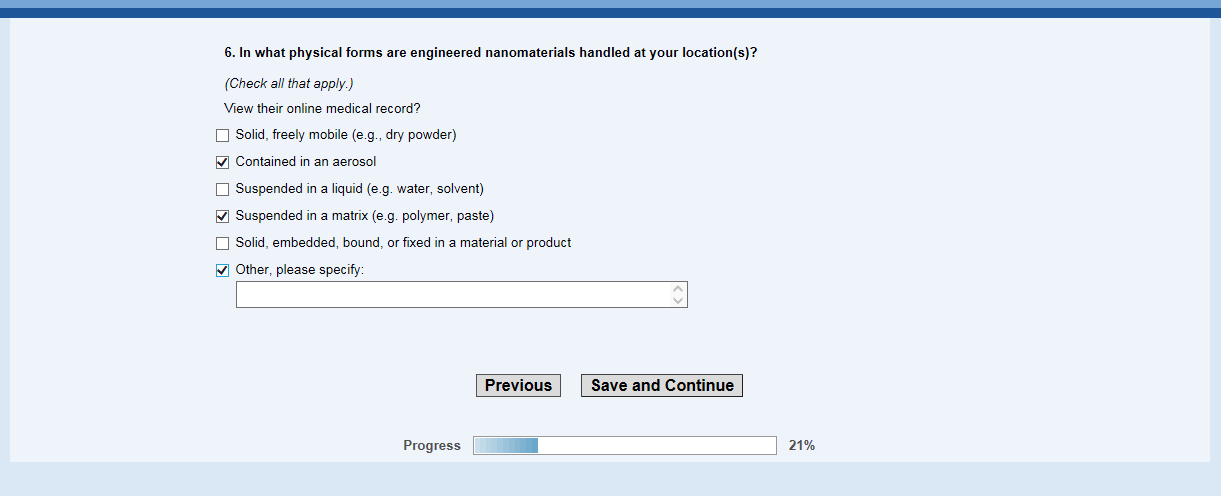Click the 'Solid, embedded, bound, or fixed' label
1221x496 pixels.
tap(403, 243)
